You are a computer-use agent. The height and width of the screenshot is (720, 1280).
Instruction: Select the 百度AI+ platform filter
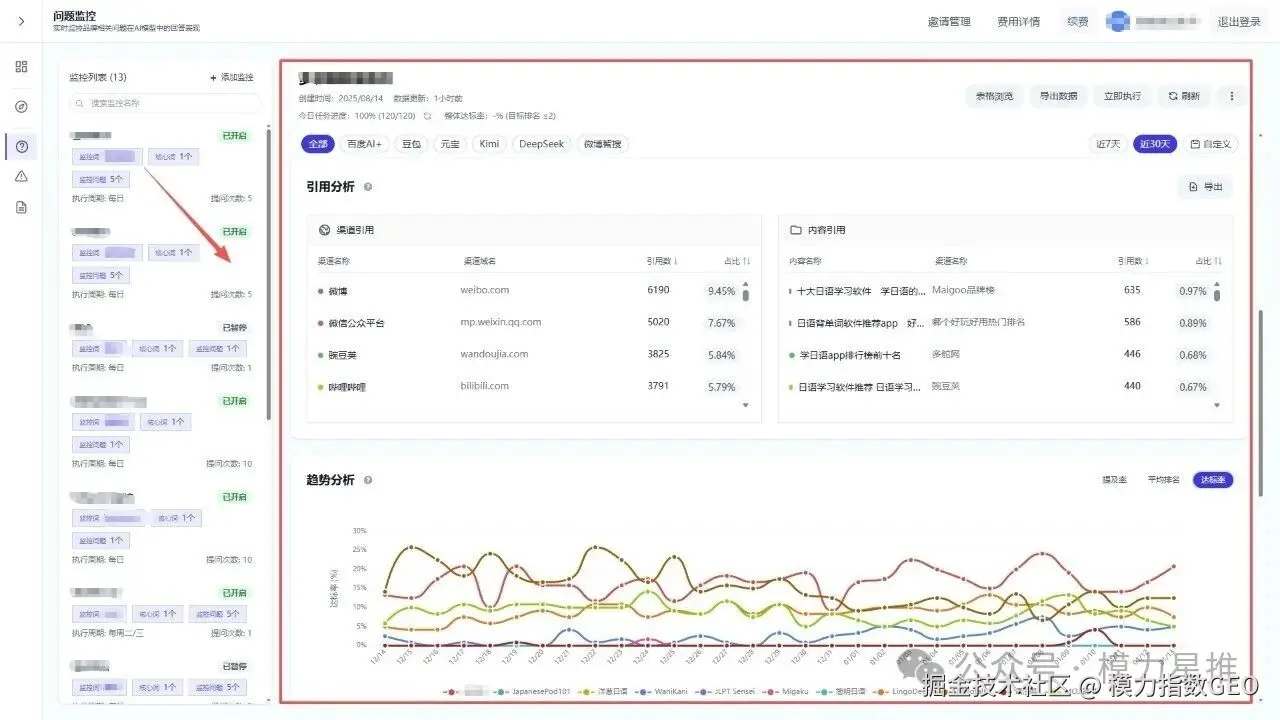click(x=364, y=144)
